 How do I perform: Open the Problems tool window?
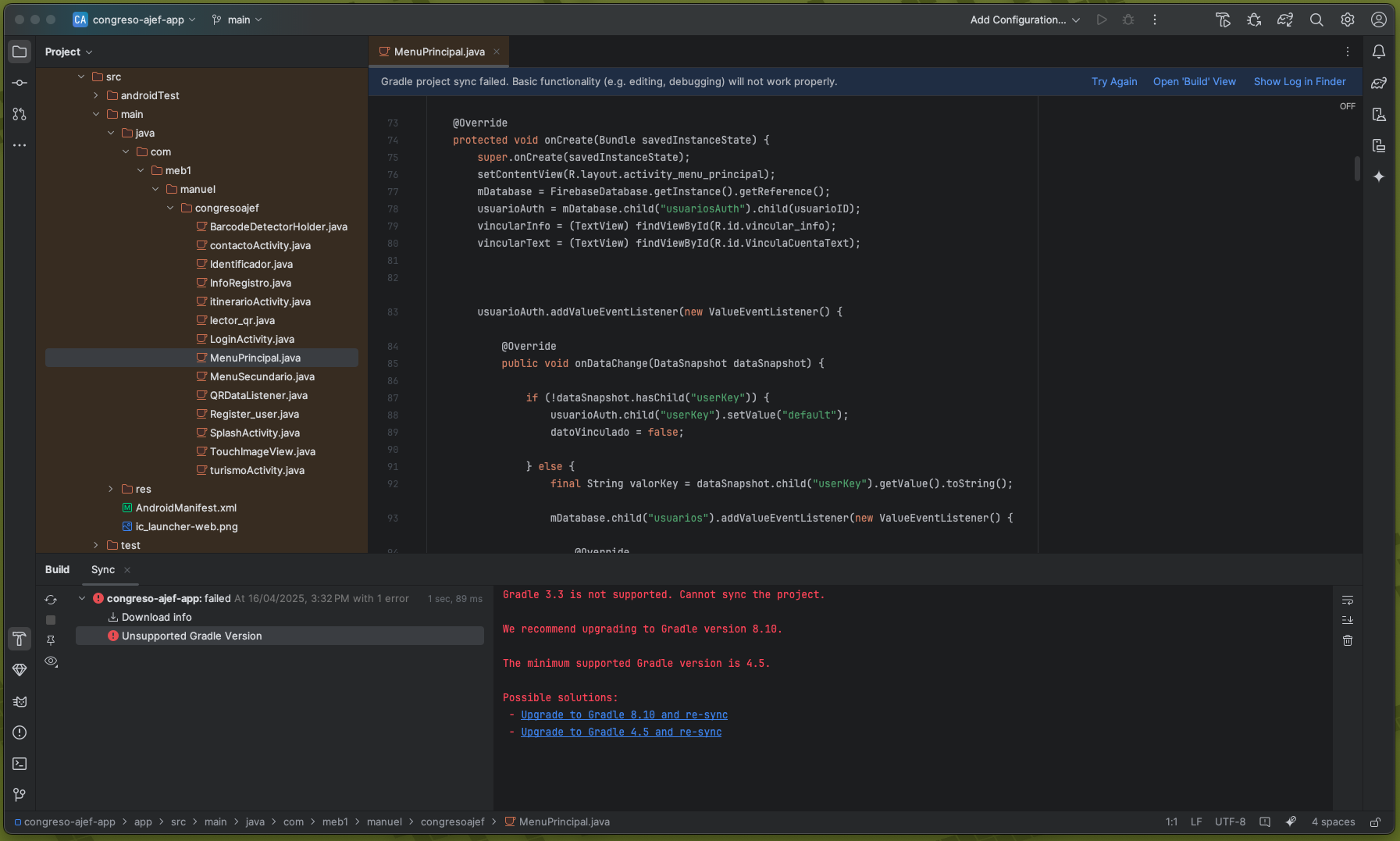click(20, 732)
